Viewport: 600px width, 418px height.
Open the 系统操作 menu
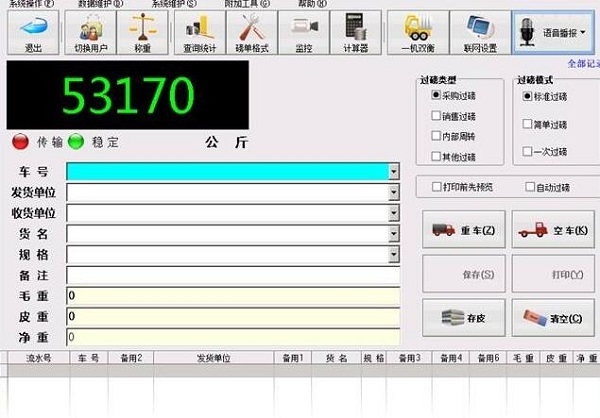[x=31, y=3]
